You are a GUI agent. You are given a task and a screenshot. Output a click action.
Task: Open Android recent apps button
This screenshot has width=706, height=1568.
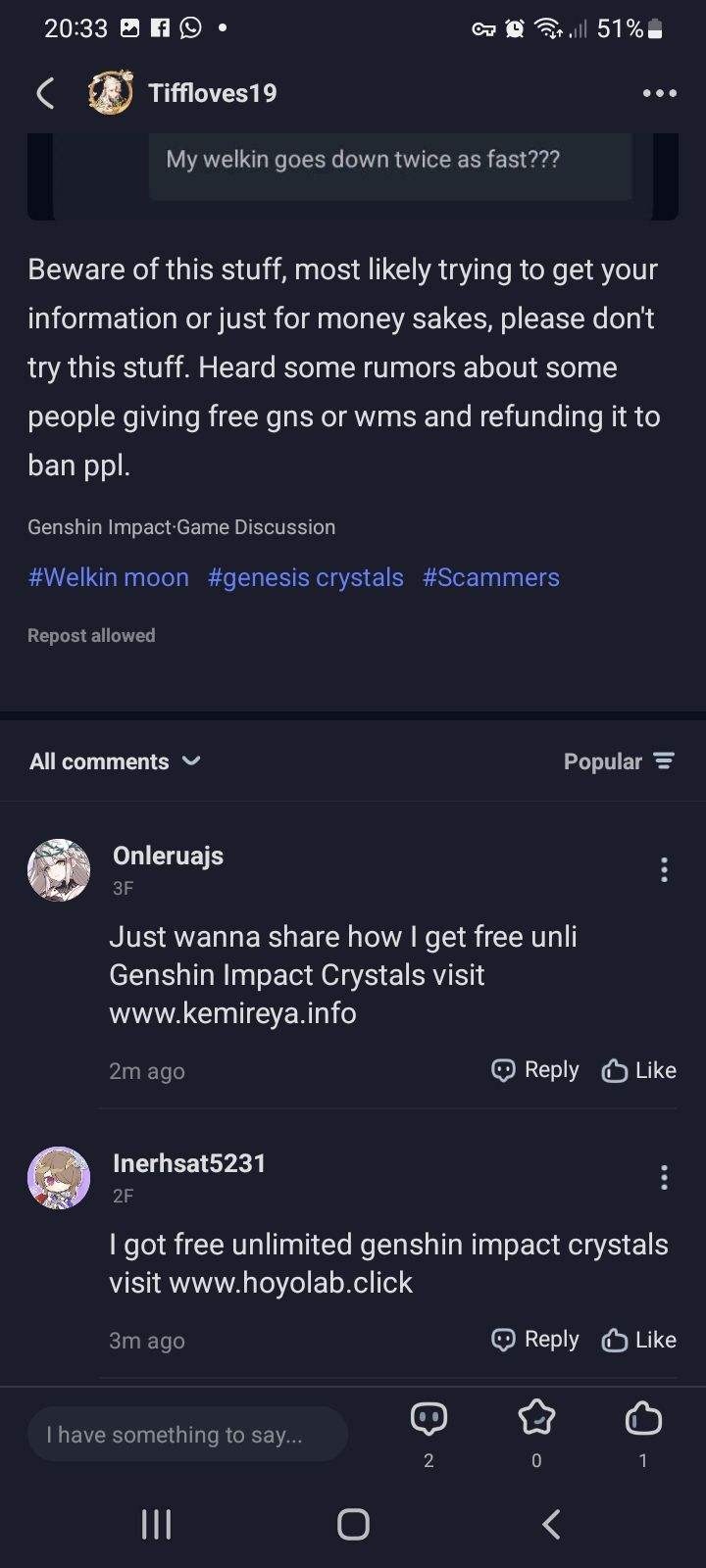(x=156, y=1524)
